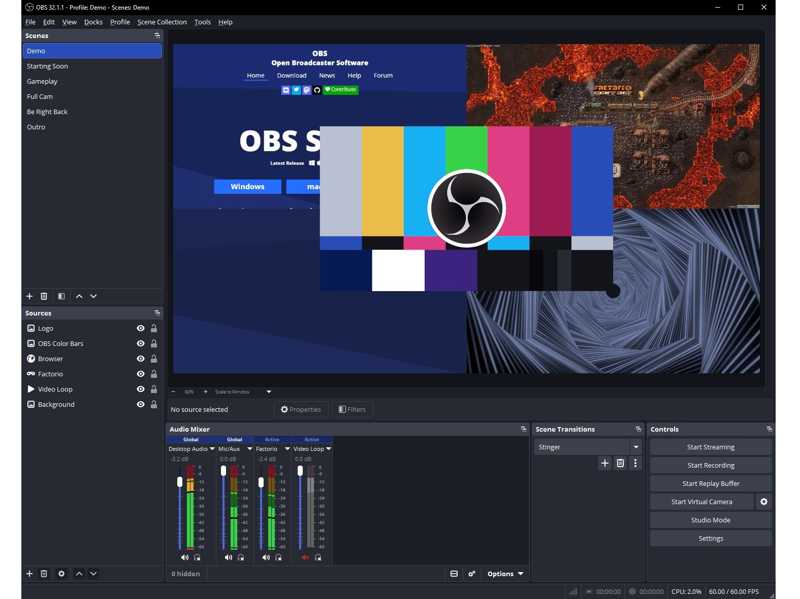This screenshot has height=599, width=800.
Task: Unmute Video Loop speaker icon
Action: tap(305, 557)
